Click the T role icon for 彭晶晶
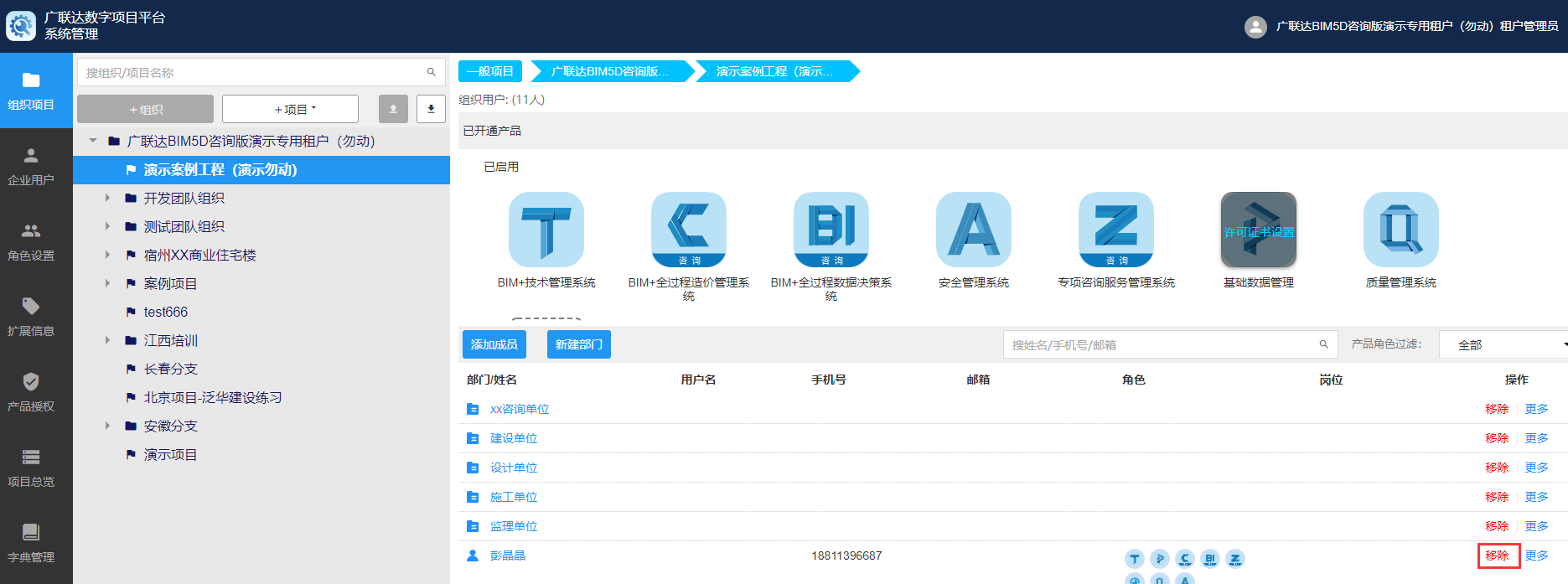Viewport: 1568px width, 584px height. click(x=1135, y=559)
